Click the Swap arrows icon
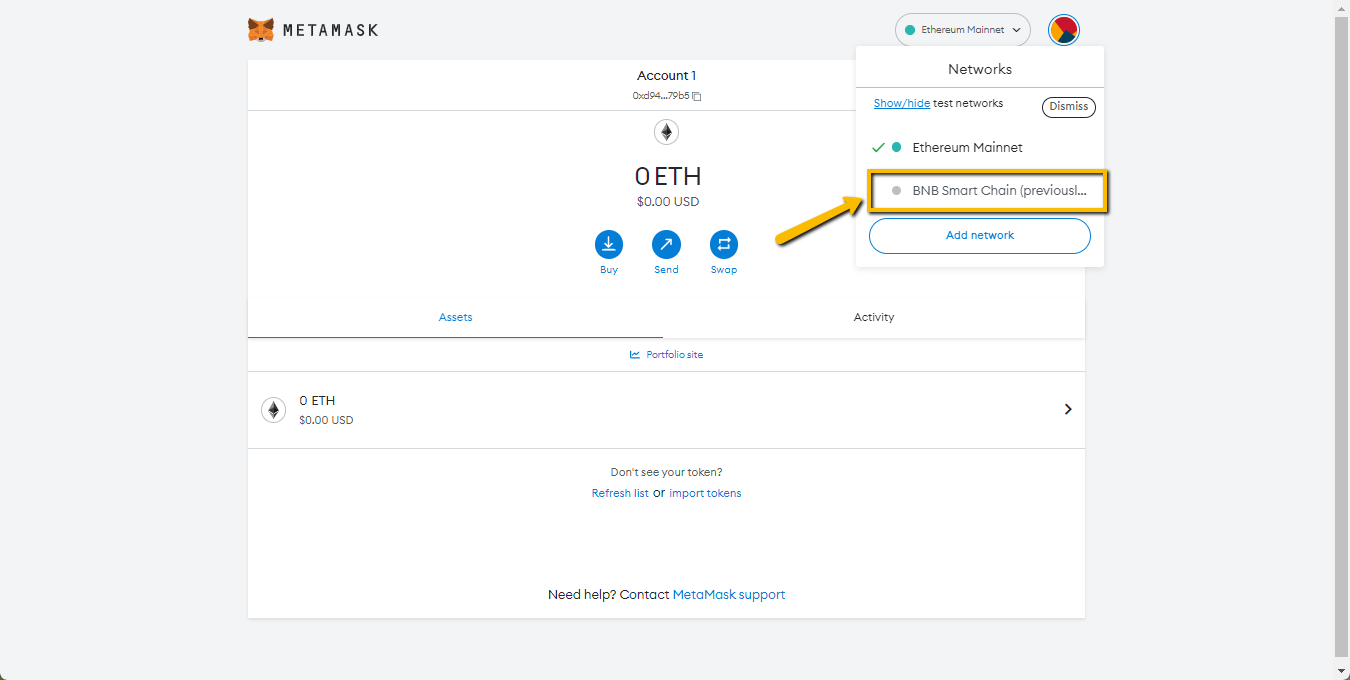 pyautogui.click(x=724, y=244)
